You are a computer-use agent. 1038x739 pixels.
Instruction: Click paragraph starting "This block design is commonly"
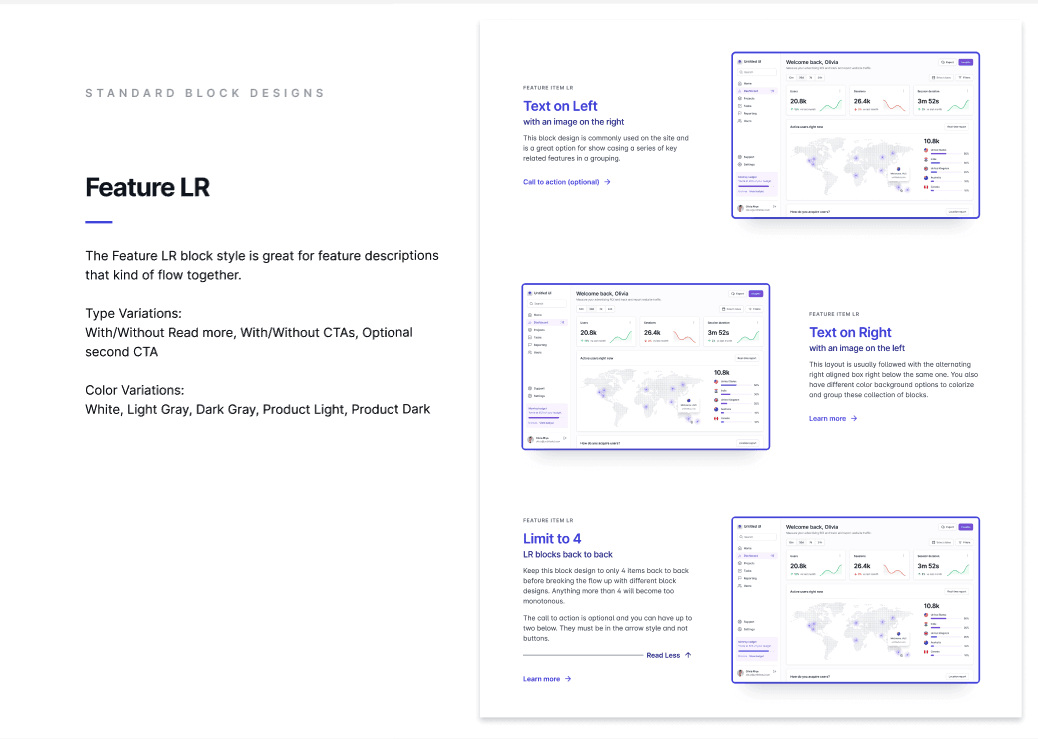[606, 148]
